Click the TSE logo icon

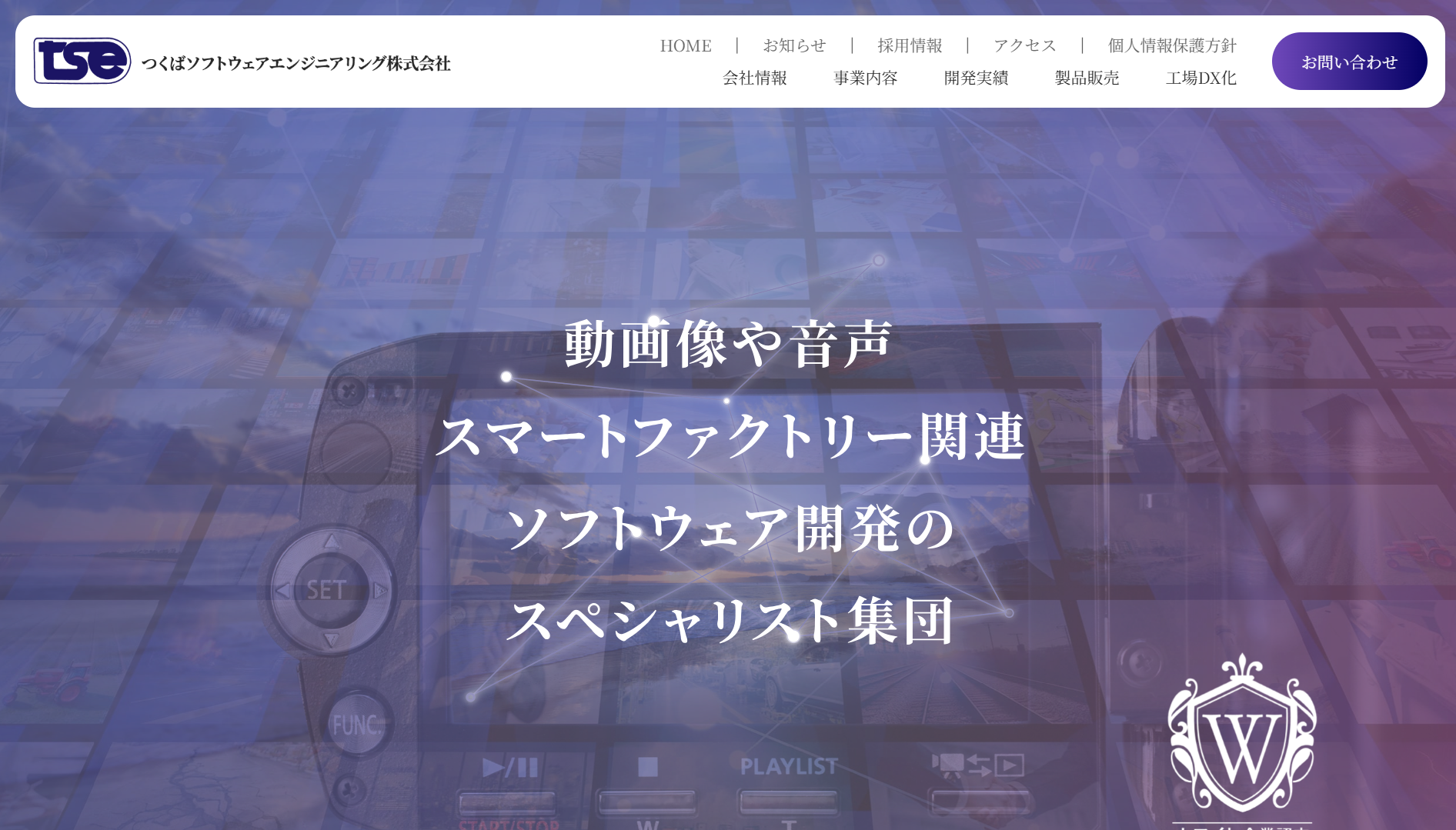click(x=82, y=61)
